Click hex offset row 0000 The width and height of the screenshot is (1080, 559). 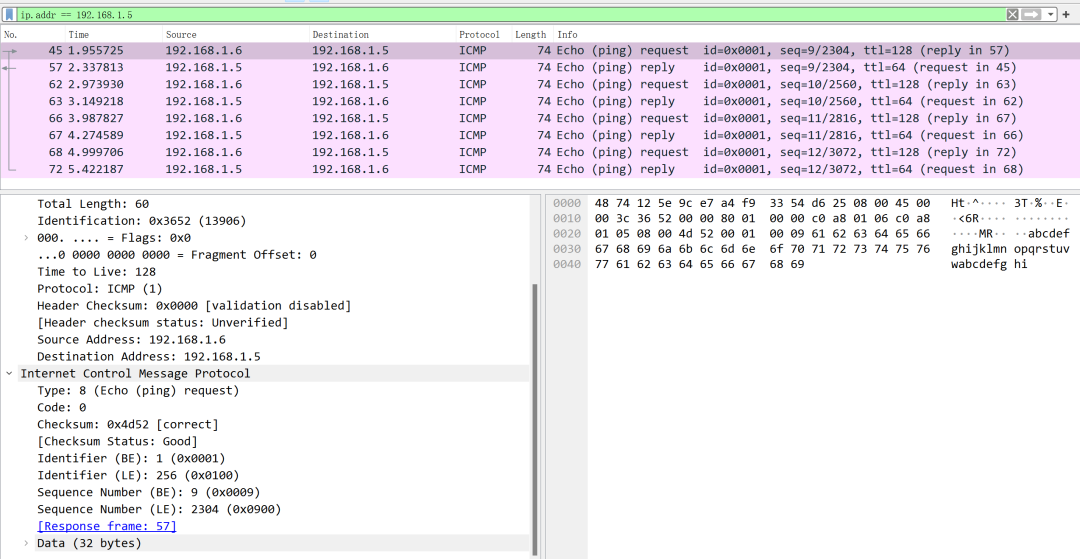click(567, 203)
